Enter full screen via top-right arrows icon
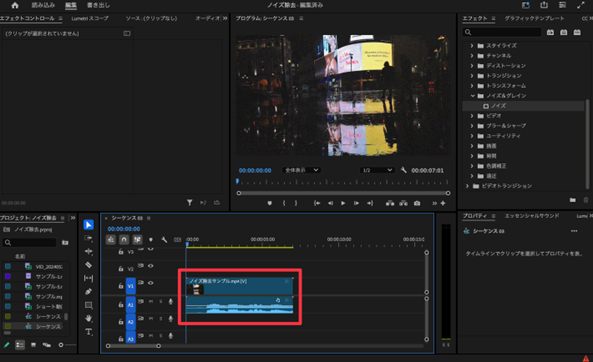The image size is (593, 362). pos(581,5)
